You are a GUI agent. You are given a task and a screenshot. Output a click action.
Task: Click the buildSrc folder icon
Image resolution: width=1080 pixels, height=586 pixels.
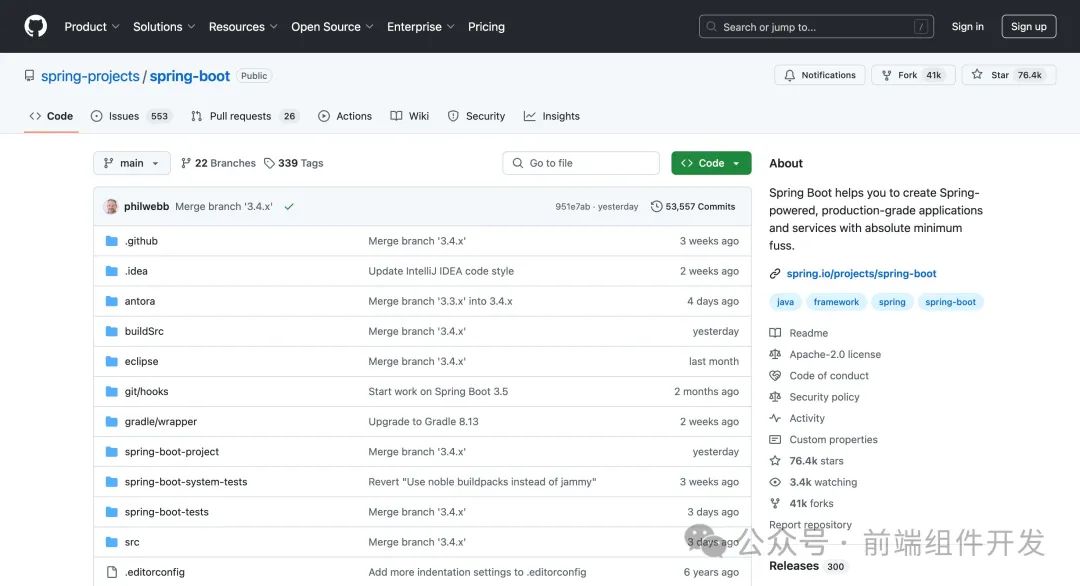[112, 331]
